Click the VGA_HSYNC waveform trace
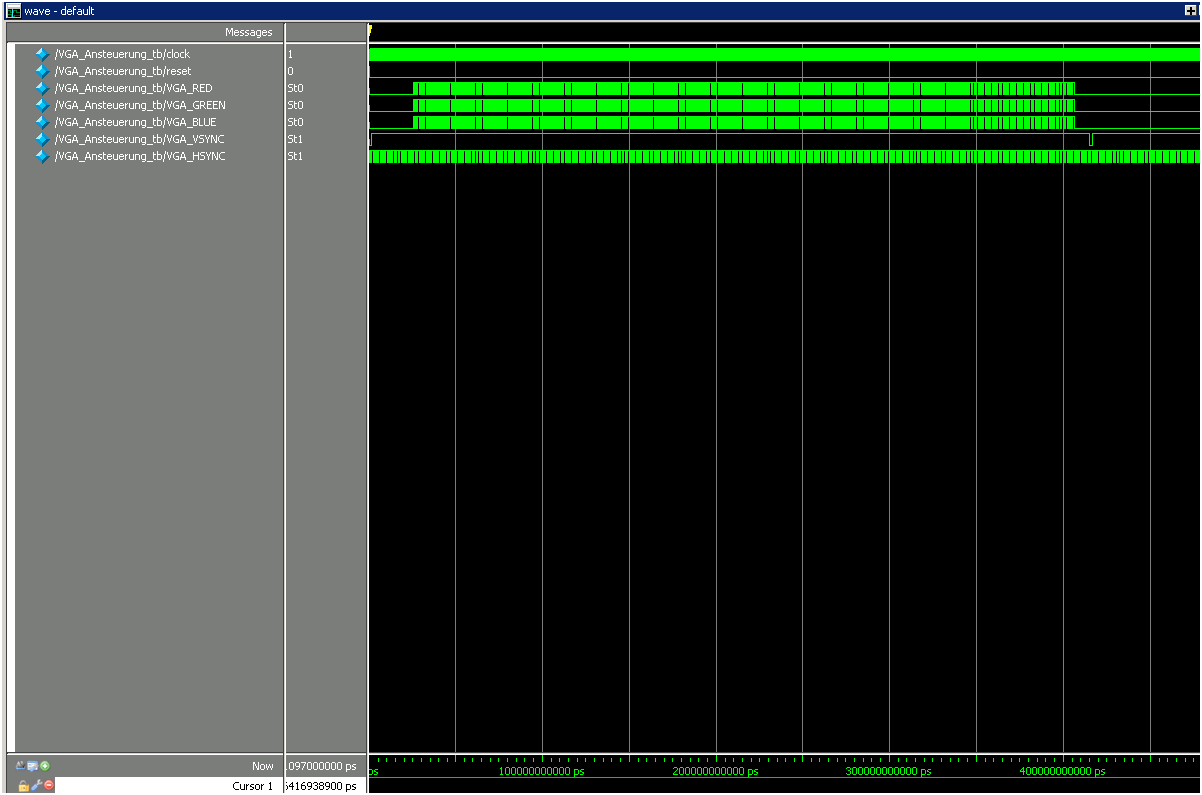The image size is (1202, 795). (x=785, y=156)
